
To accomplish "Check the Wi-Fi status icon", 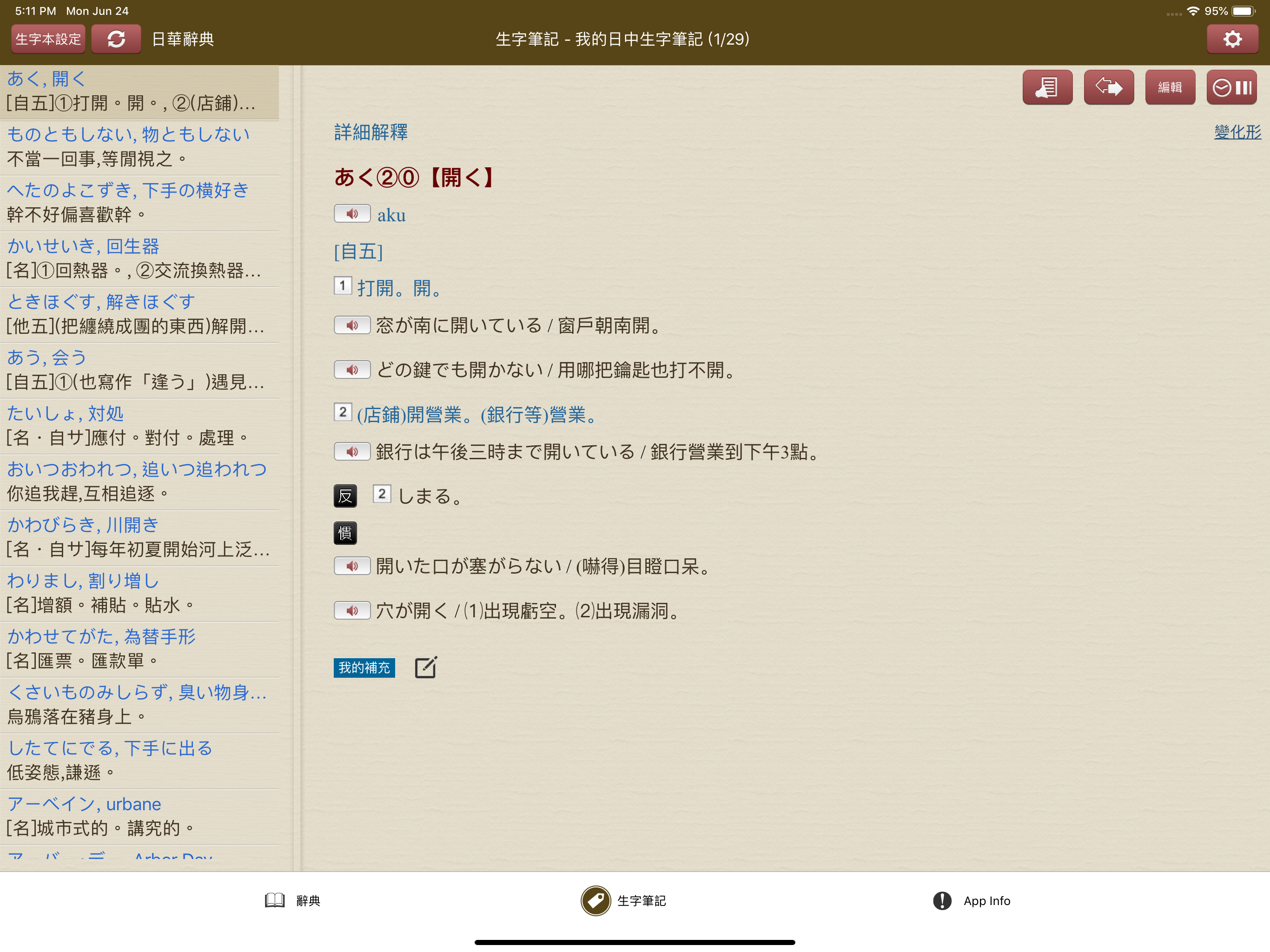I will tap(1193, 11).
